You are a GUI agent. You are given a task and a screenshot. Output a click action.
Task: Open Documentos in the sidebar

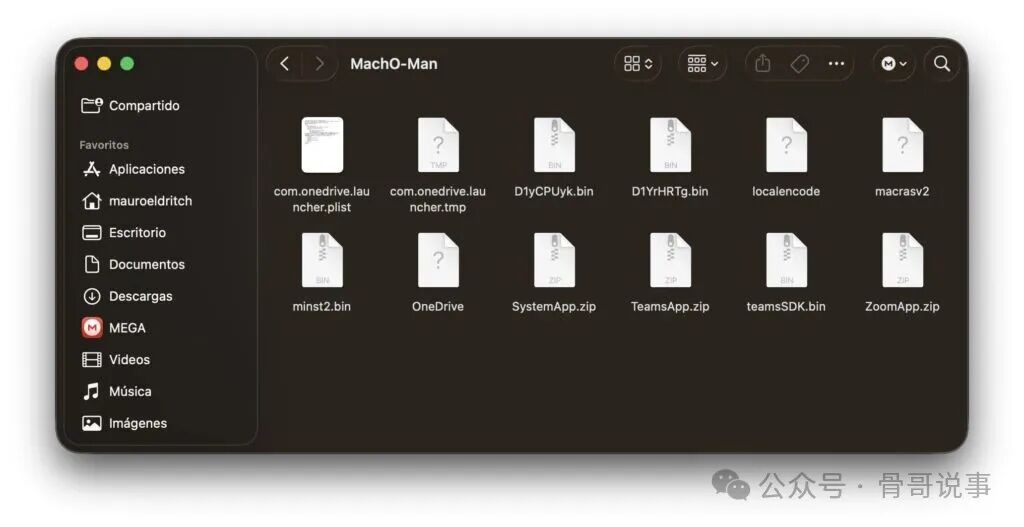[x=134, y=264]
